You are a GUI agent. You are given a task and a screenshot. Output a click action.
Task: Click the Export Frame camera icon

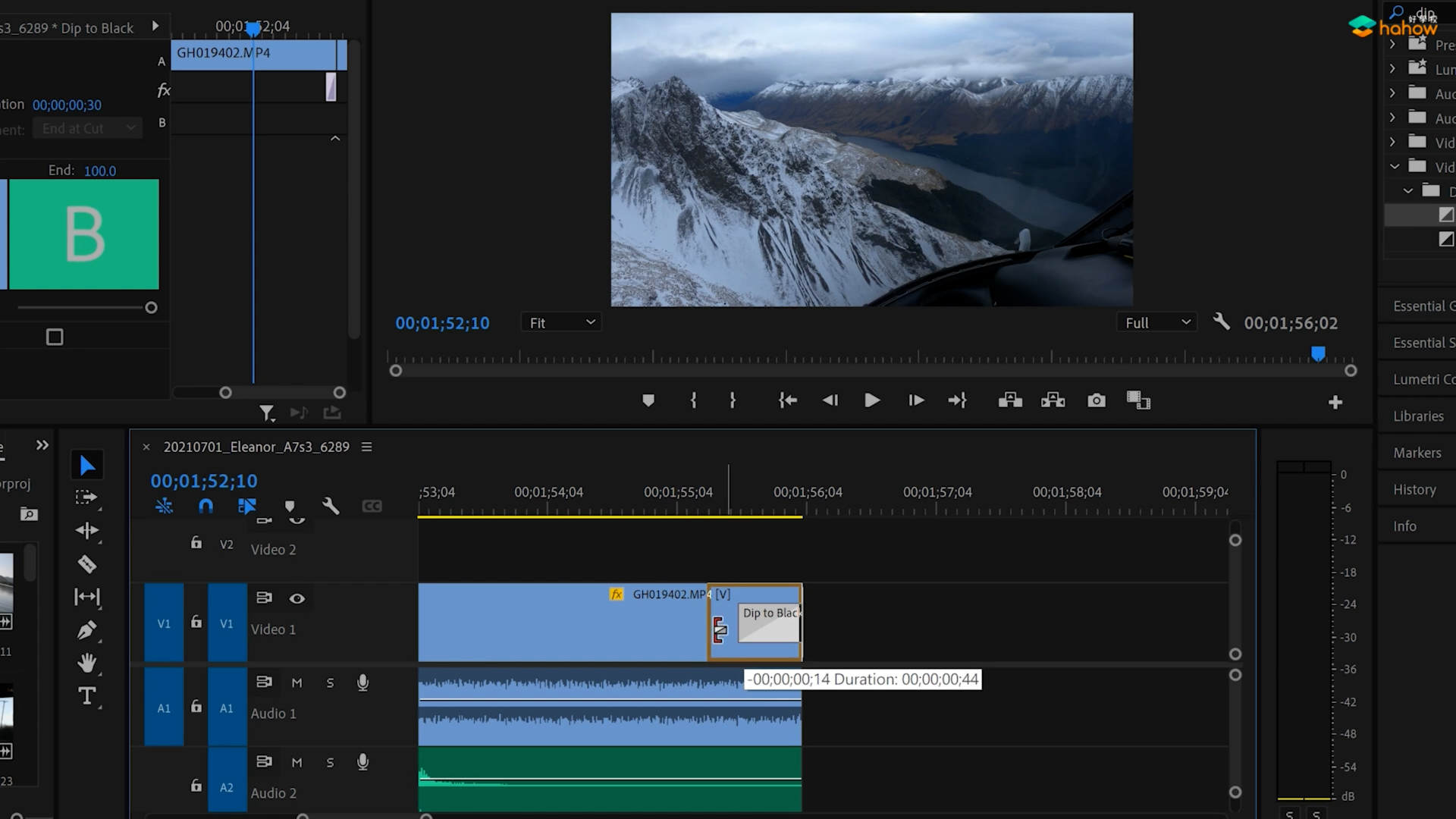click(x=1096, y=400)
